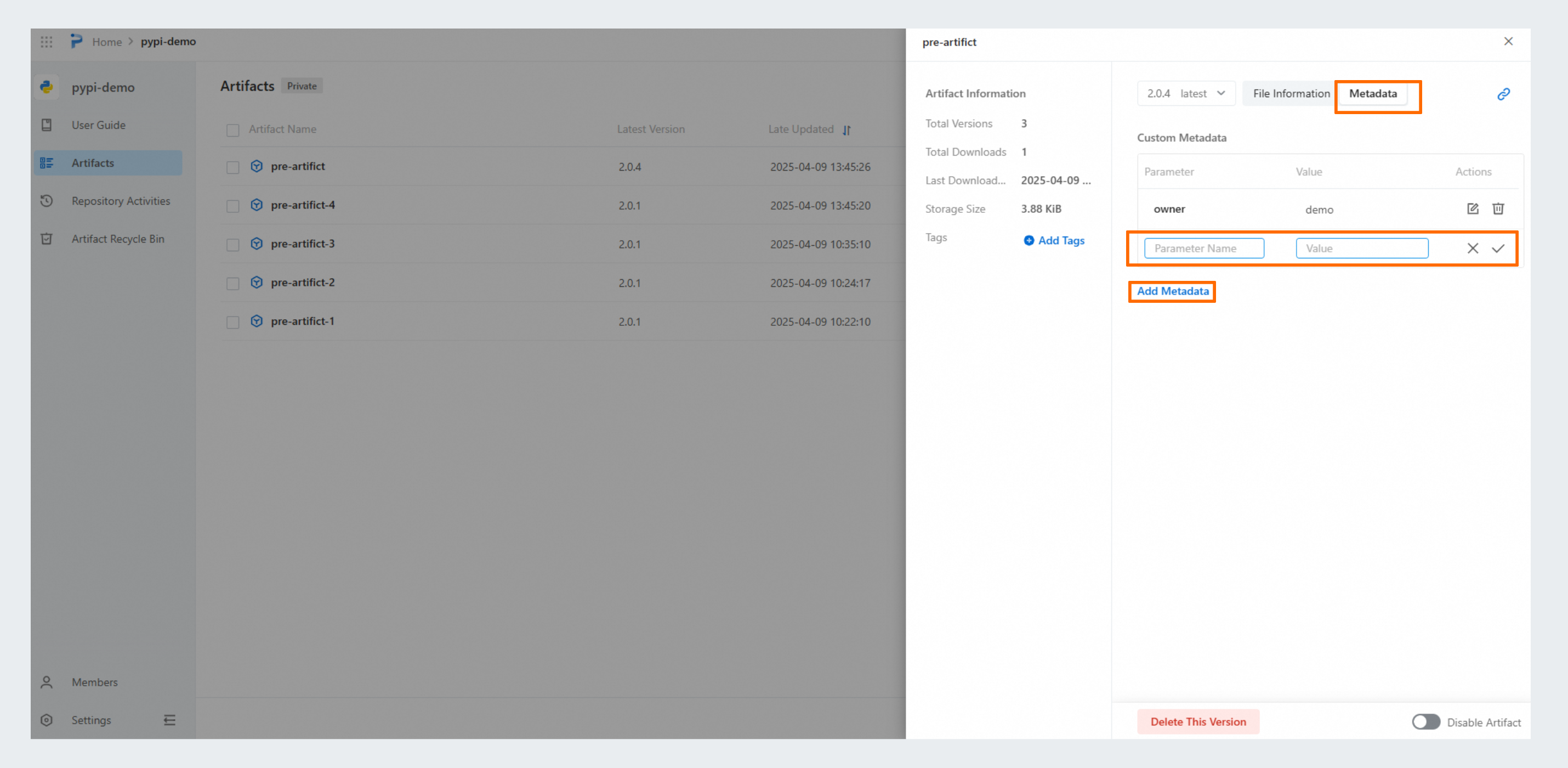Delete the owner metadata row
1568x768 pixels.
(x=1497, y=209)
